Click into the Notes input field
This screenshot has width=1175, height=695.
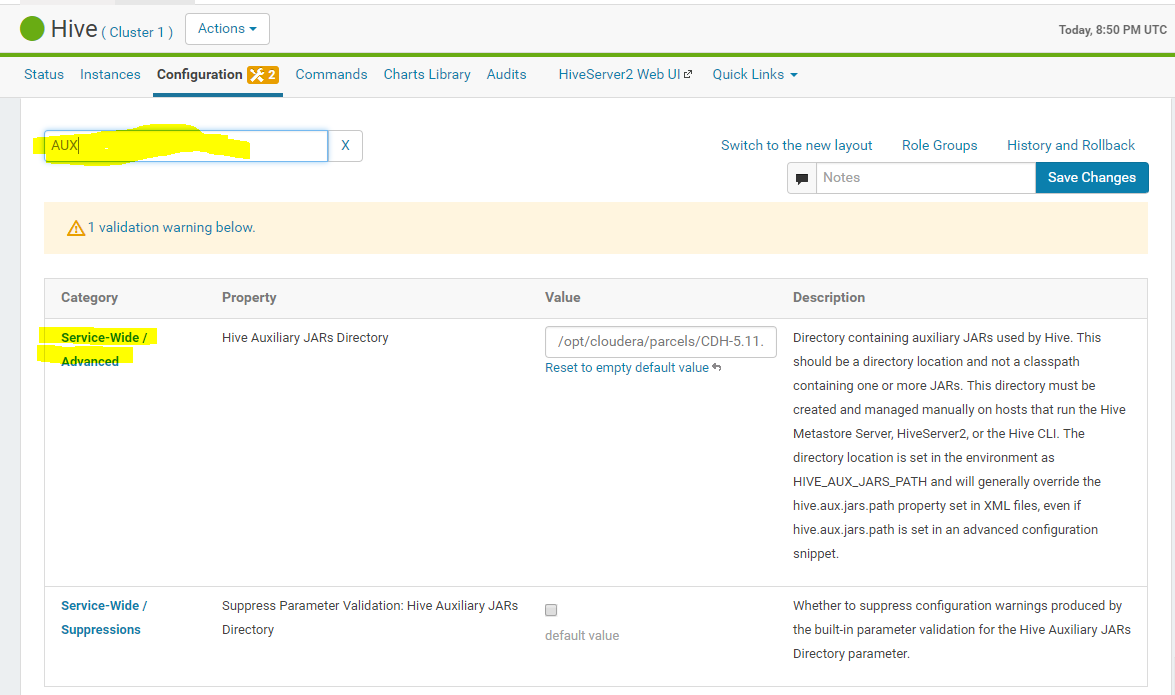925,178
